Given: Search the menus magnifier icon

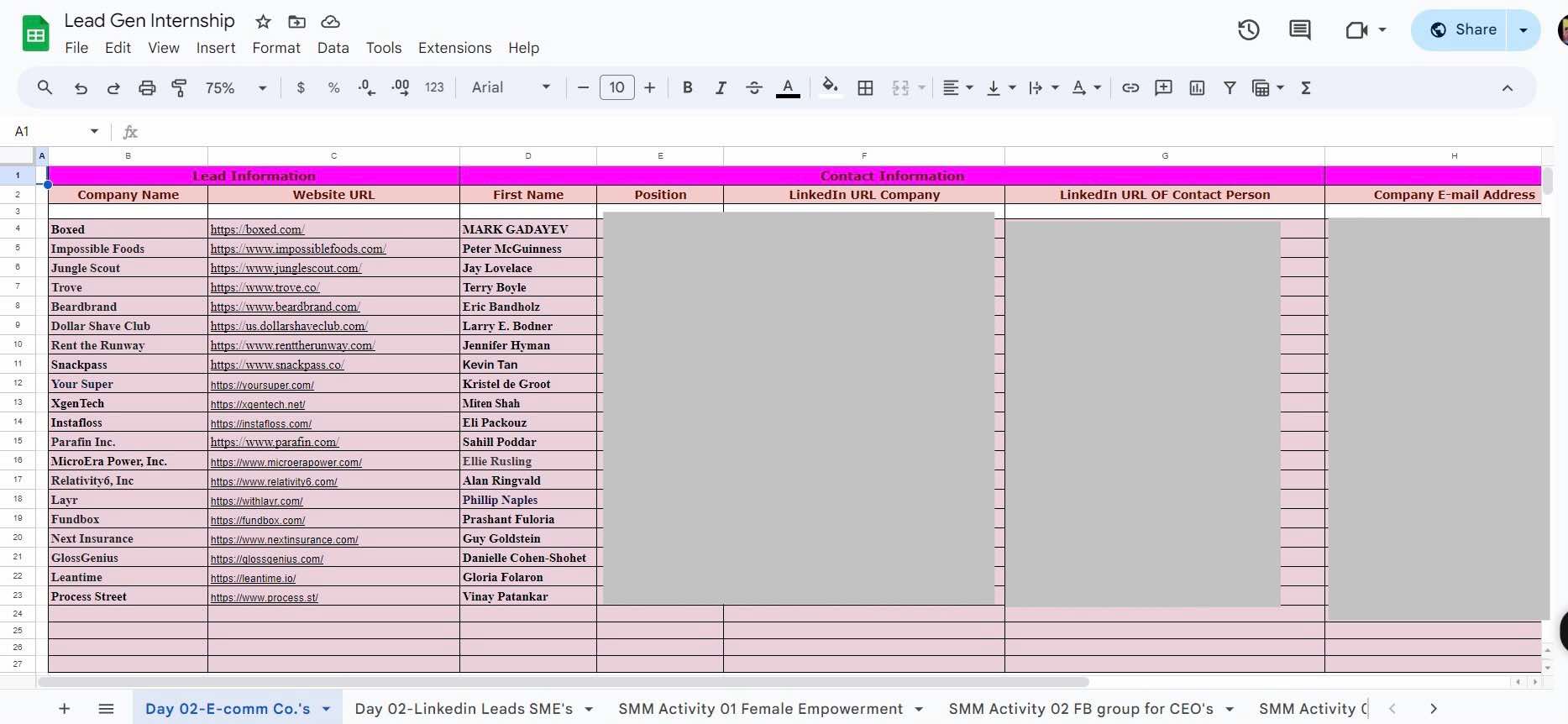Looking at the screenshot, I should point(45,87).
